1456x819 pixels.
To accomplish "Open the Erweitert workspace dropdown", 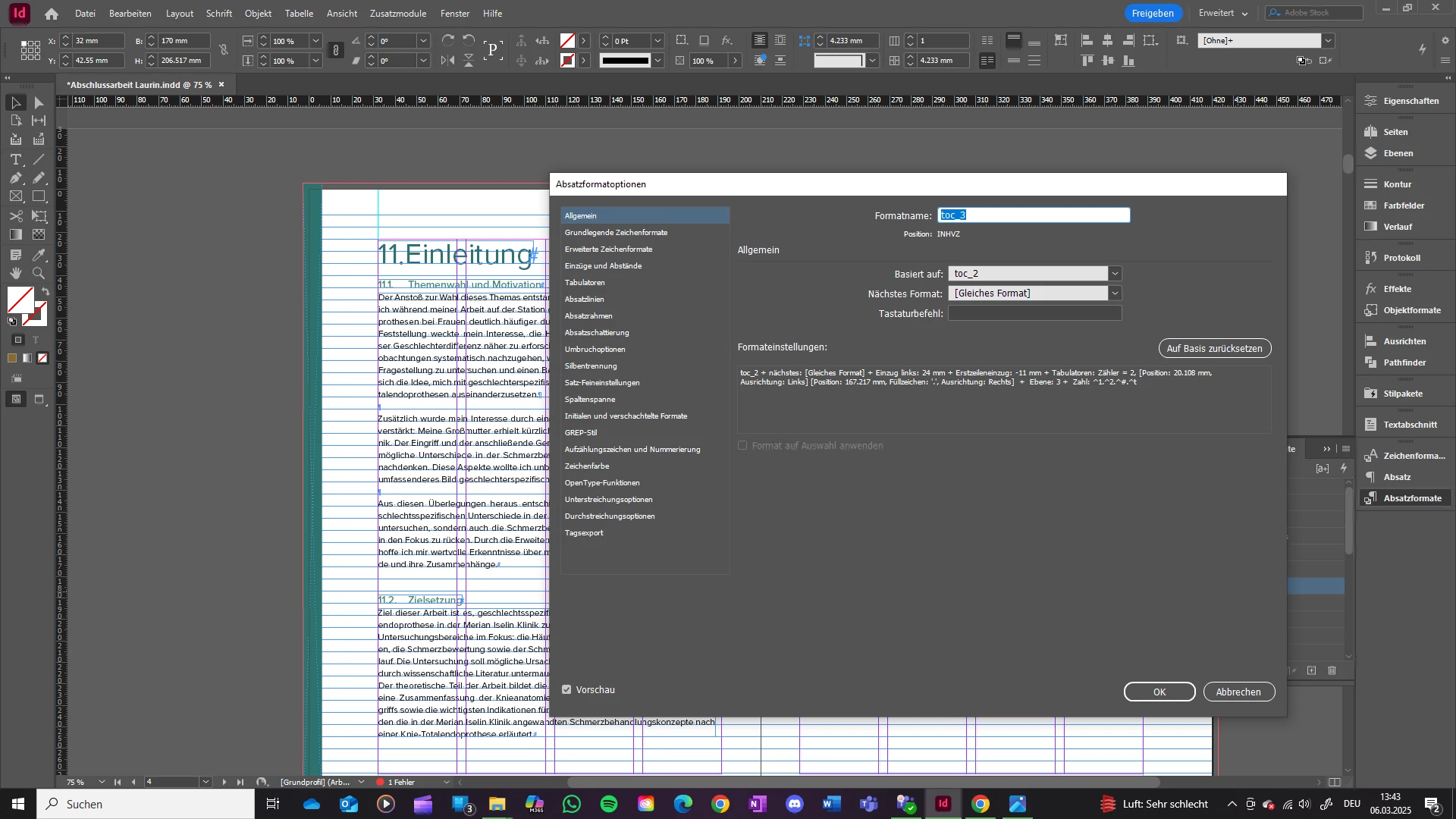I will [x=1224, y=13].
